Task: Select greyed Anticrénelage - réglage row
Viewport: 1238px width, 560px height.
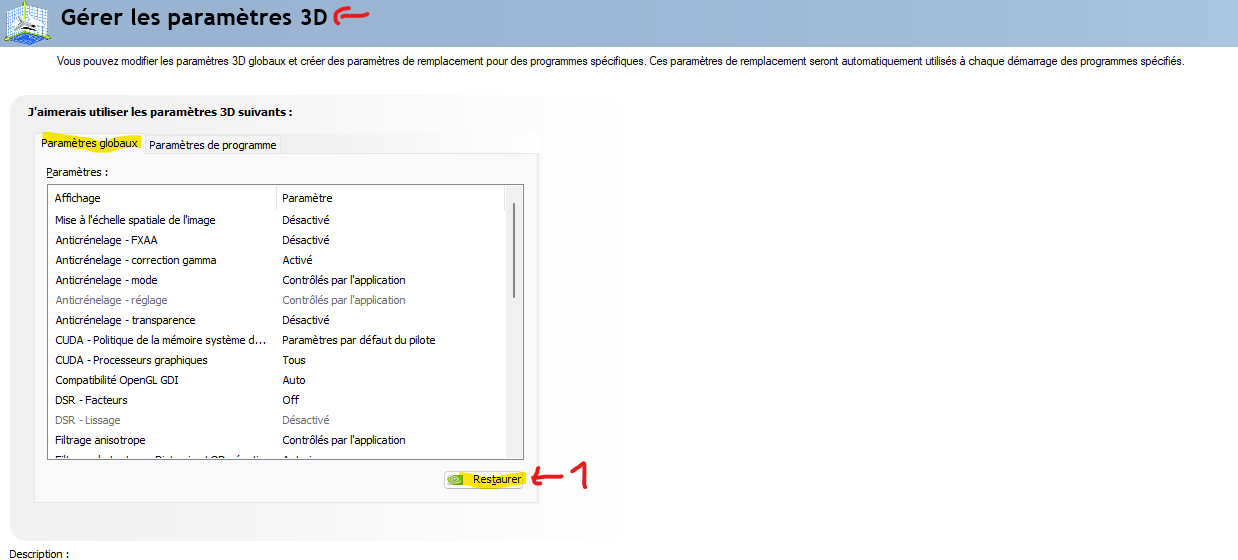Action: click(x=277, y=300)
